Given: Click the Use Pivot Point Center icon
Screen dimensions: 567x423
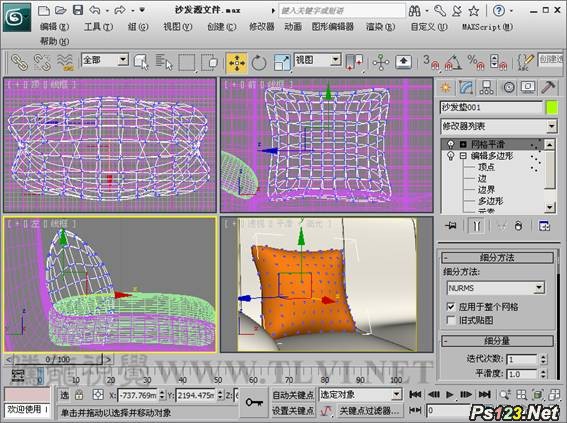Looking at the screenshot, I should click(354, 62).
